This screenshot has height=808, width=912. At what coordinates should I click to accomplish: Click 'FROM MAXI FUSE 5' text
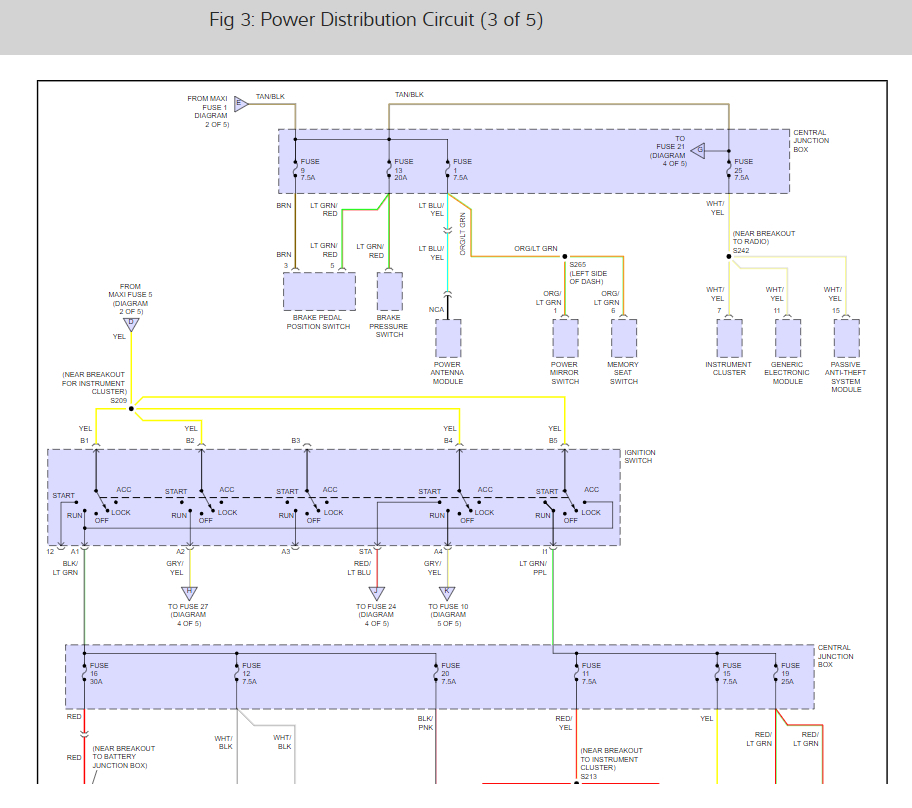click(130, 291)
